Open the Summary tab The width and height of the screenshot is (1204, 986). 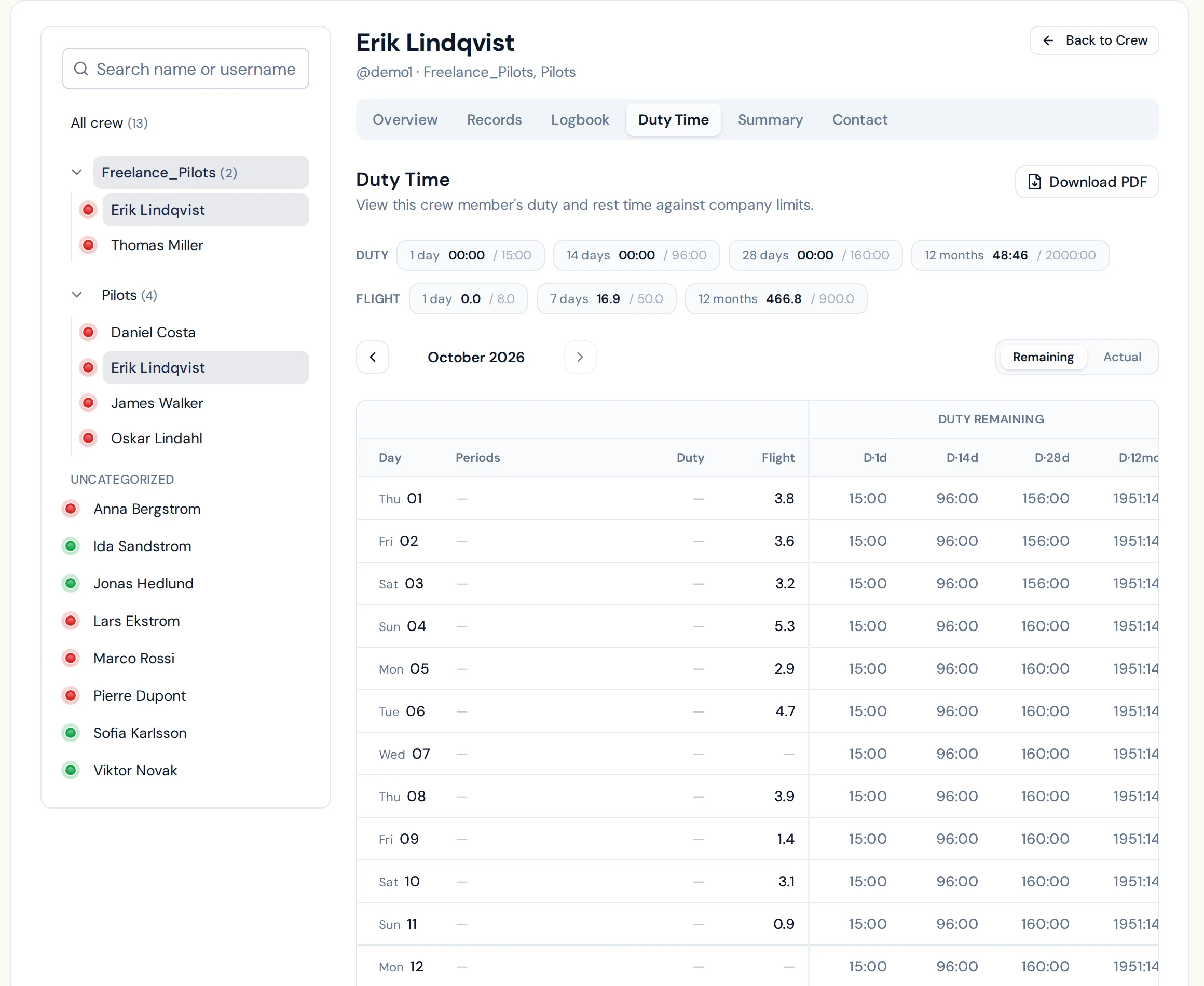coord(770,119)
